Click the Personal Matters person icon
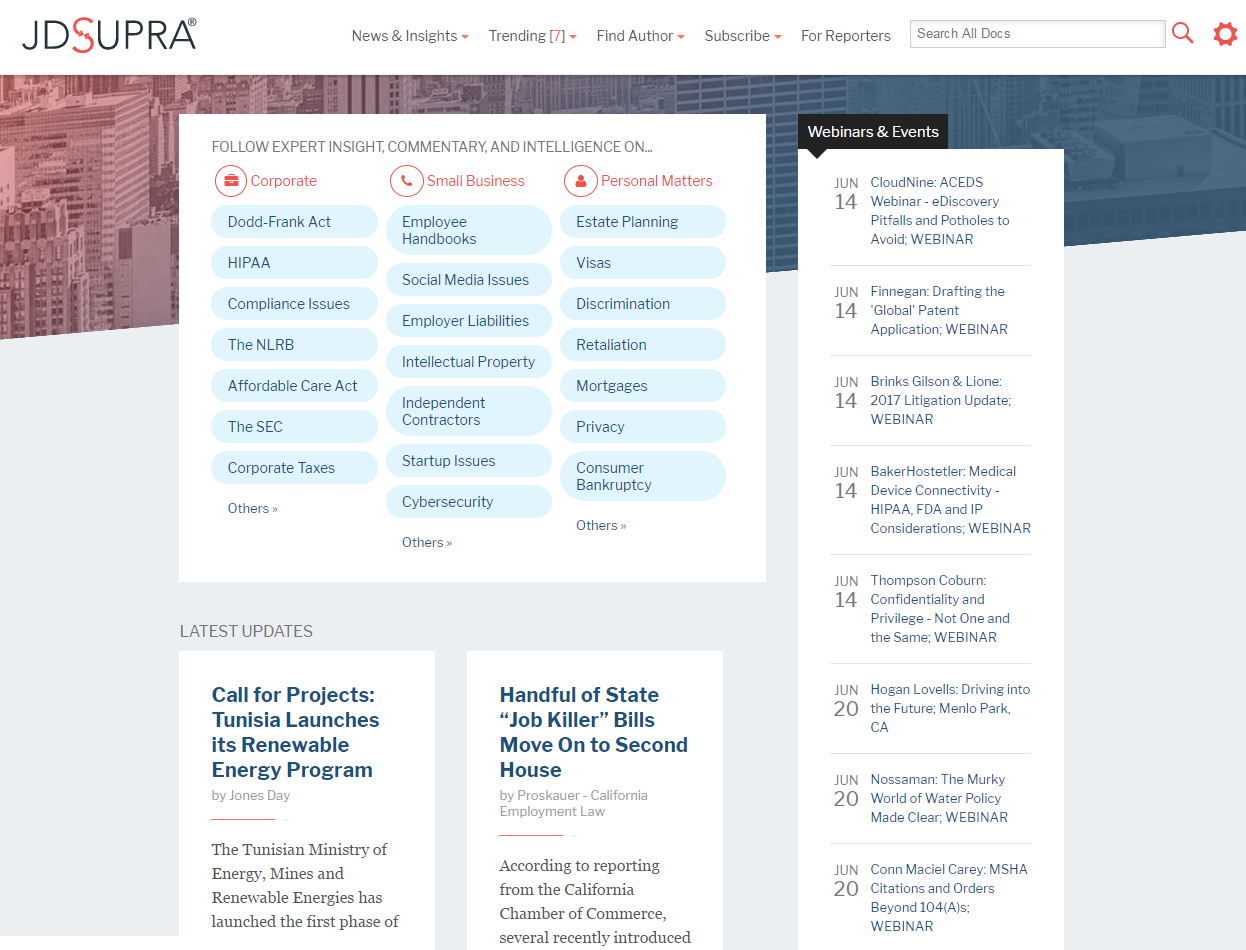Screen dimensions: 1246x950 pyautogui.click(x=580, y=181)
